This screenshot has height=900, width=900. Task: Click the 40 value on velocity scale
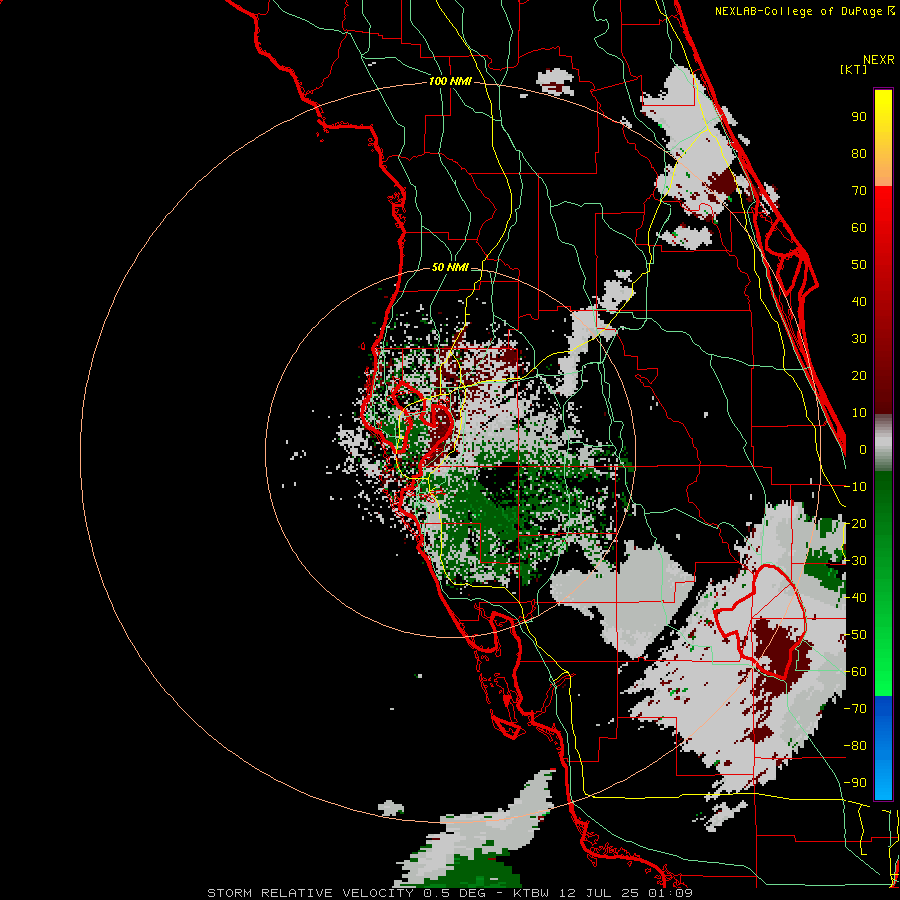point(859,302)
